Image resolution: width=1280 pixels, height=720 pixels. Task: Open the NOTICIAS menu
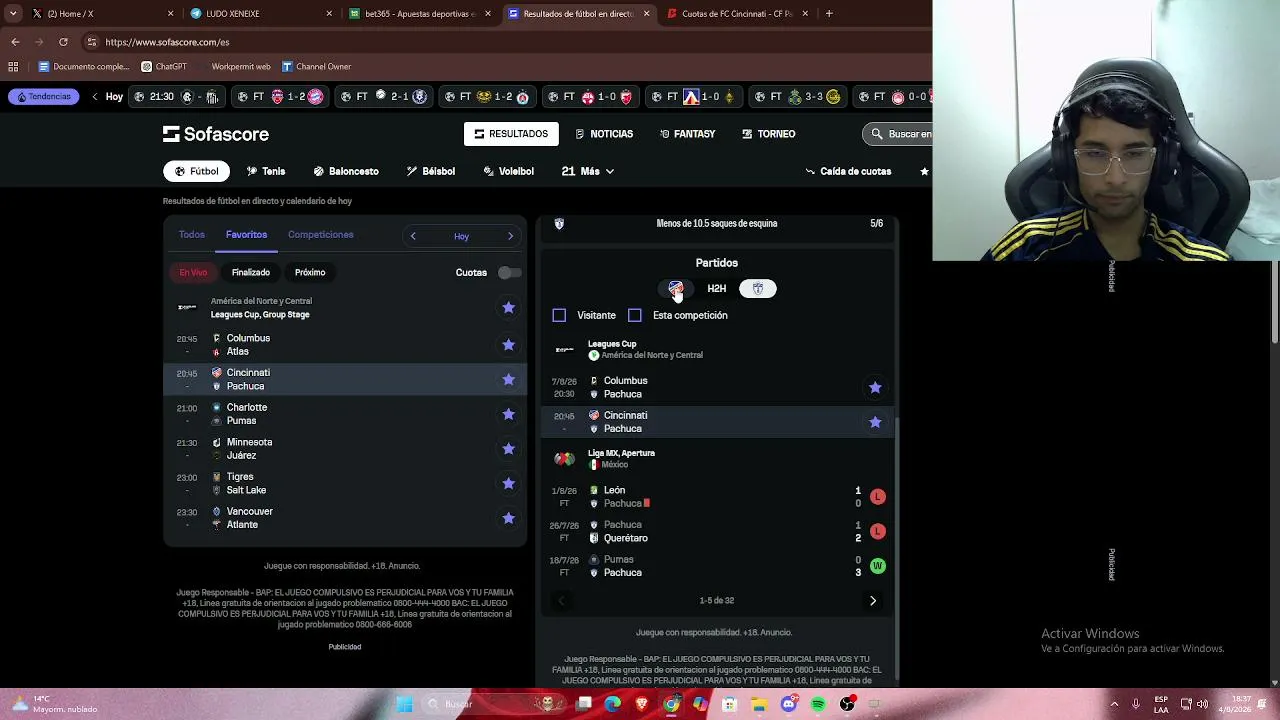click(604, 134)
